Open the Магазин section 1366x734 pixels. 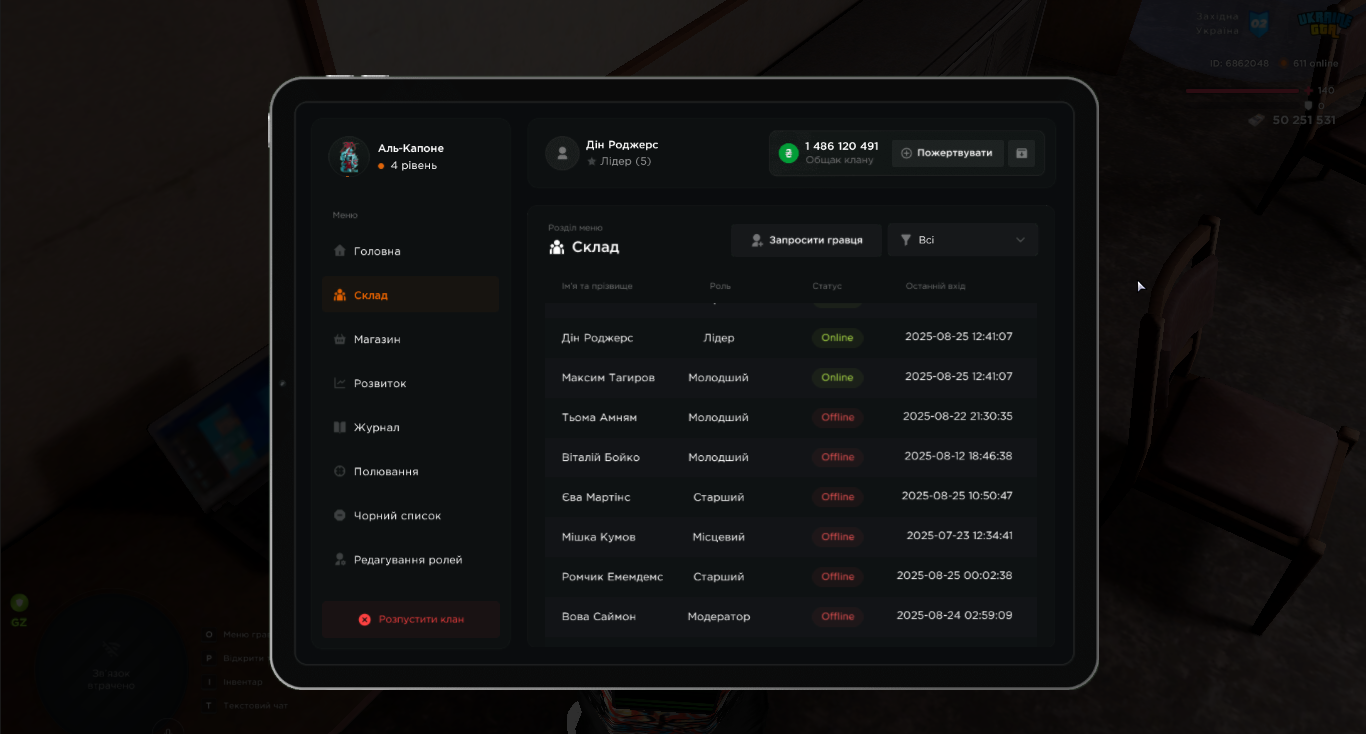(x=410, y=339)
